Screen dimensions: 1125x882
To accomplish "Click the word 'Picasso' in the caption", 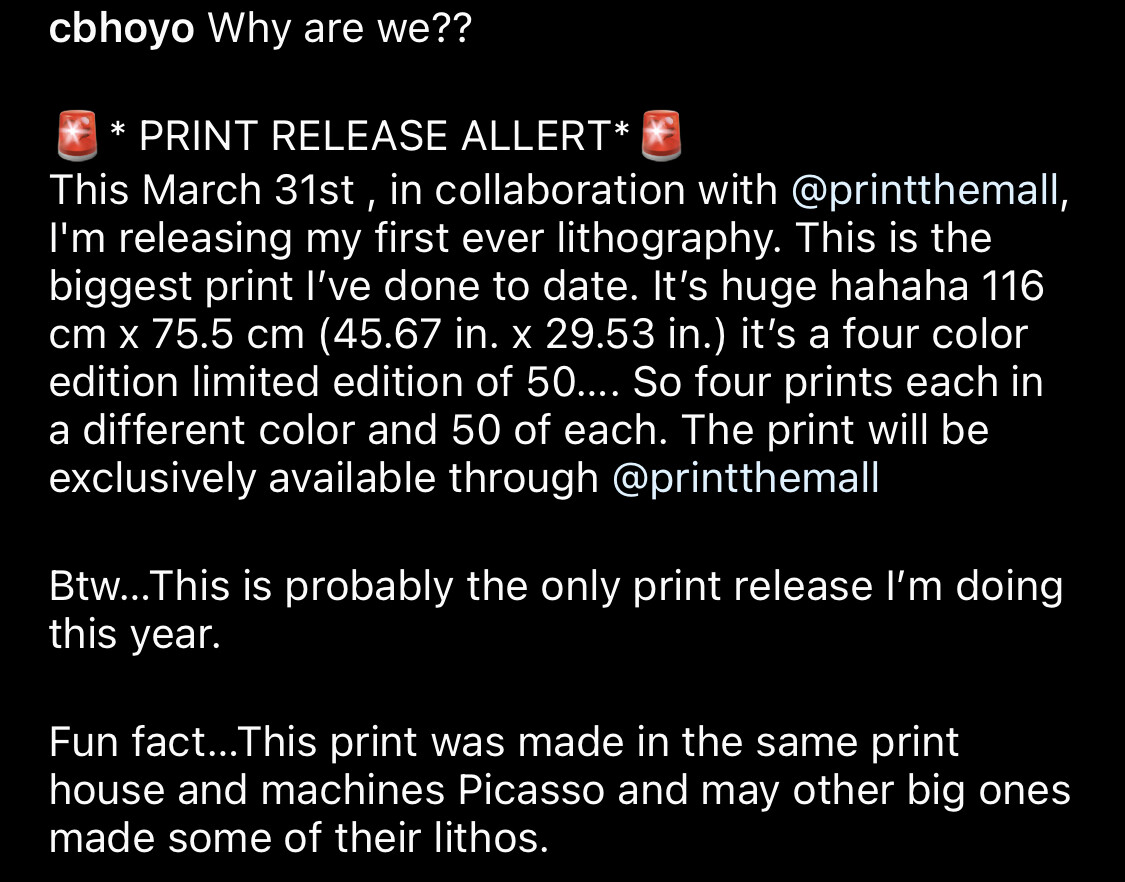I will (x=532, y=791).
